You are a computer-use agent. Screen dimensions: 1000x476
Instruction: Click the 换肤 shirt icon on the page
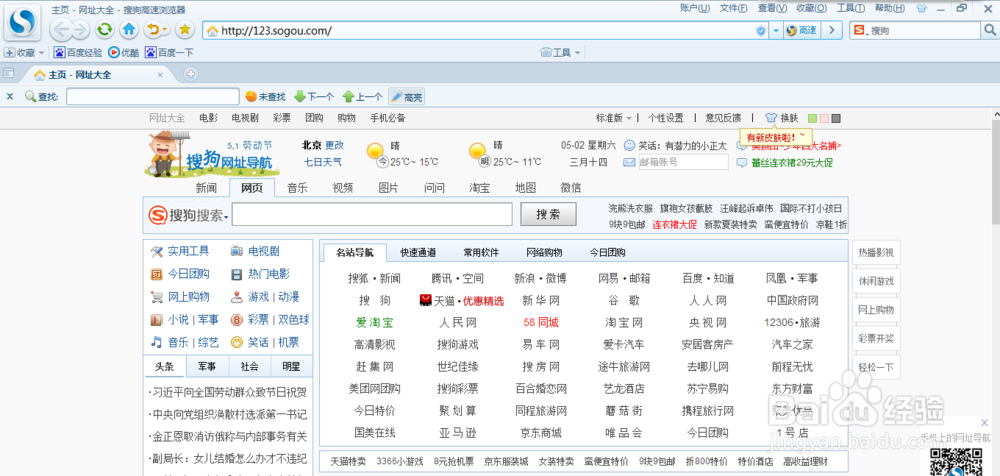click(x=770, y=118)
